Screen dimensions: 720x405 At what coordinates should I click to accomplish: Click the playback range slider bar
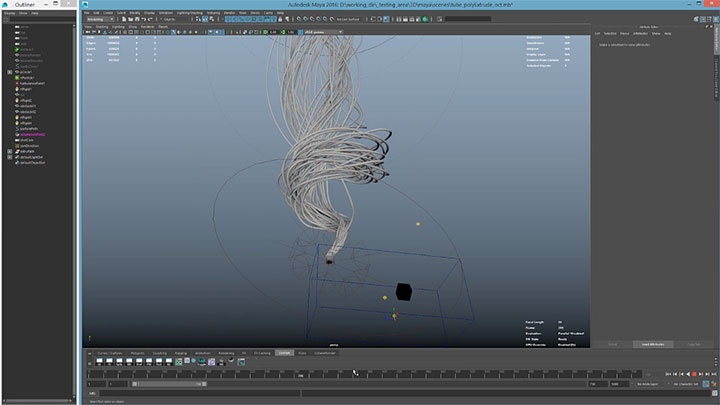169,384
